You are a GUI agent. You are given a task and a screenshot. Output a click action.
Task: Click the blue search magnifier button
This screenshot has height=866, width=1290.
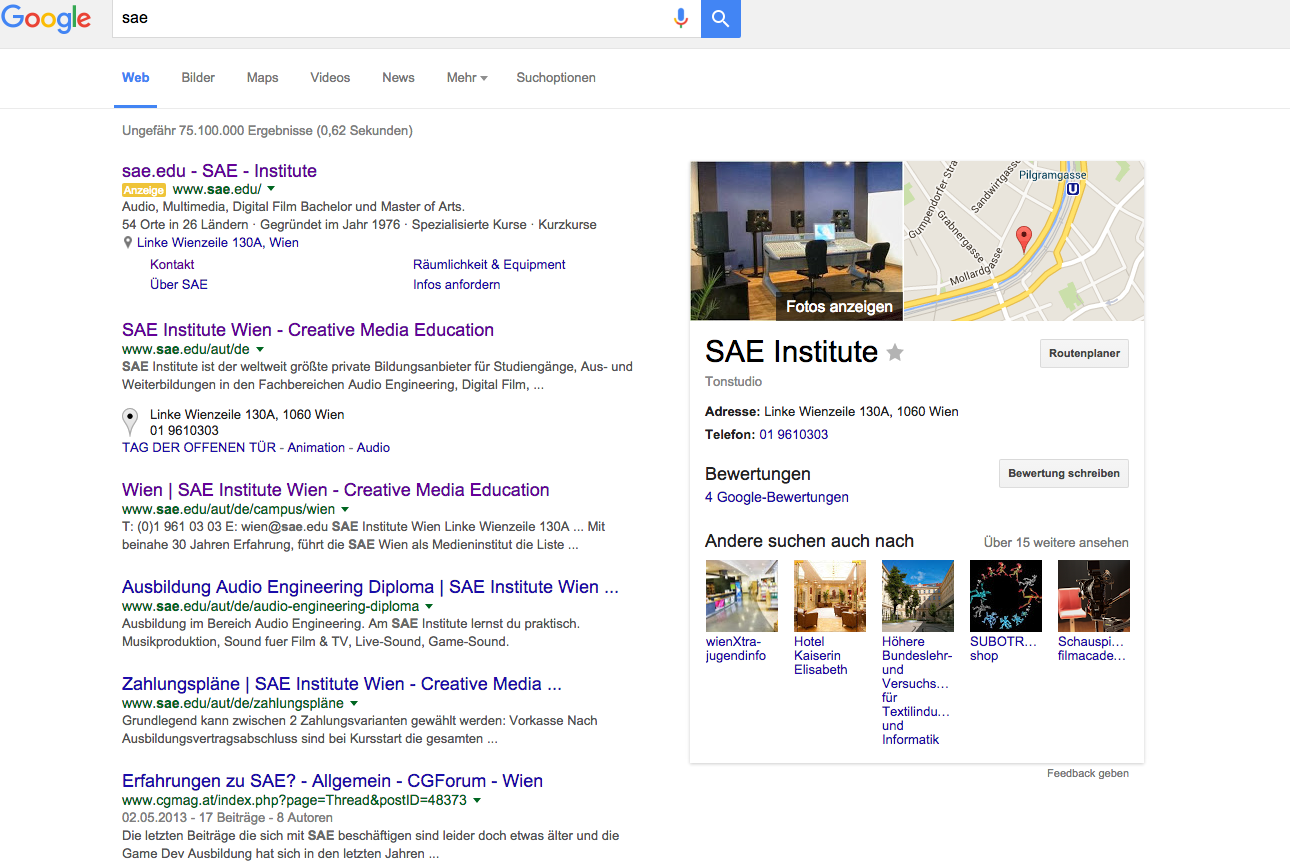point(721,19)
